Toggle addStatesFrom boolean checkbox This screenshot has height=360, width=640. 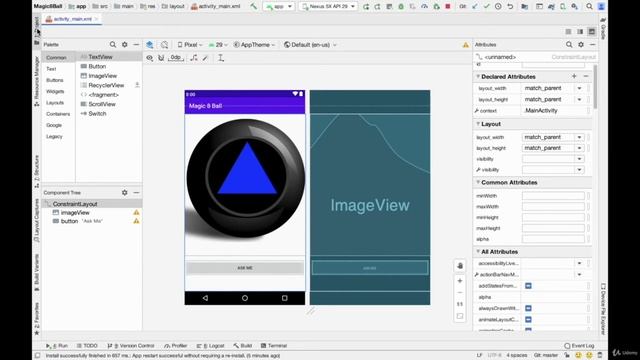528,286
